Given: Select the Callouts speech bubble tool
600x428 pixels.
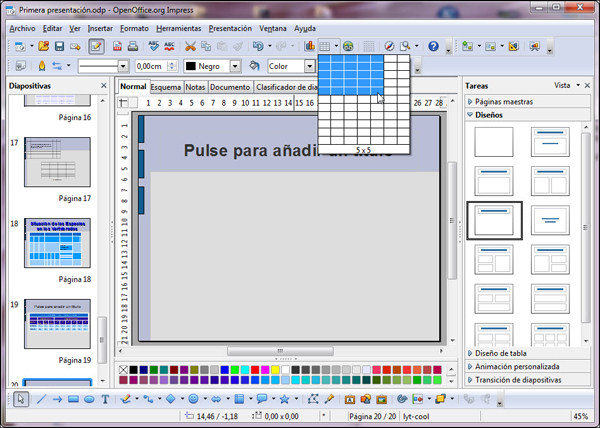Looking at the screenshot, I should click(262, 399).
